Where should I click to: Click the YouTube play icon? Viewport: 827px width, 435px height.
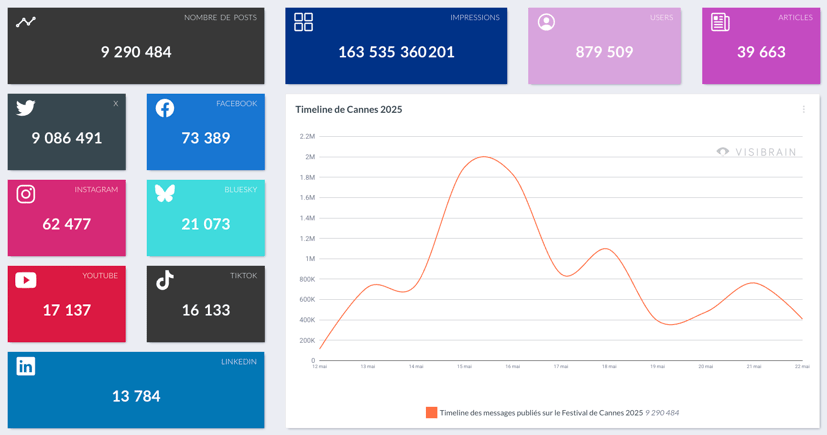pyautogui.click(x=25, y=280)
